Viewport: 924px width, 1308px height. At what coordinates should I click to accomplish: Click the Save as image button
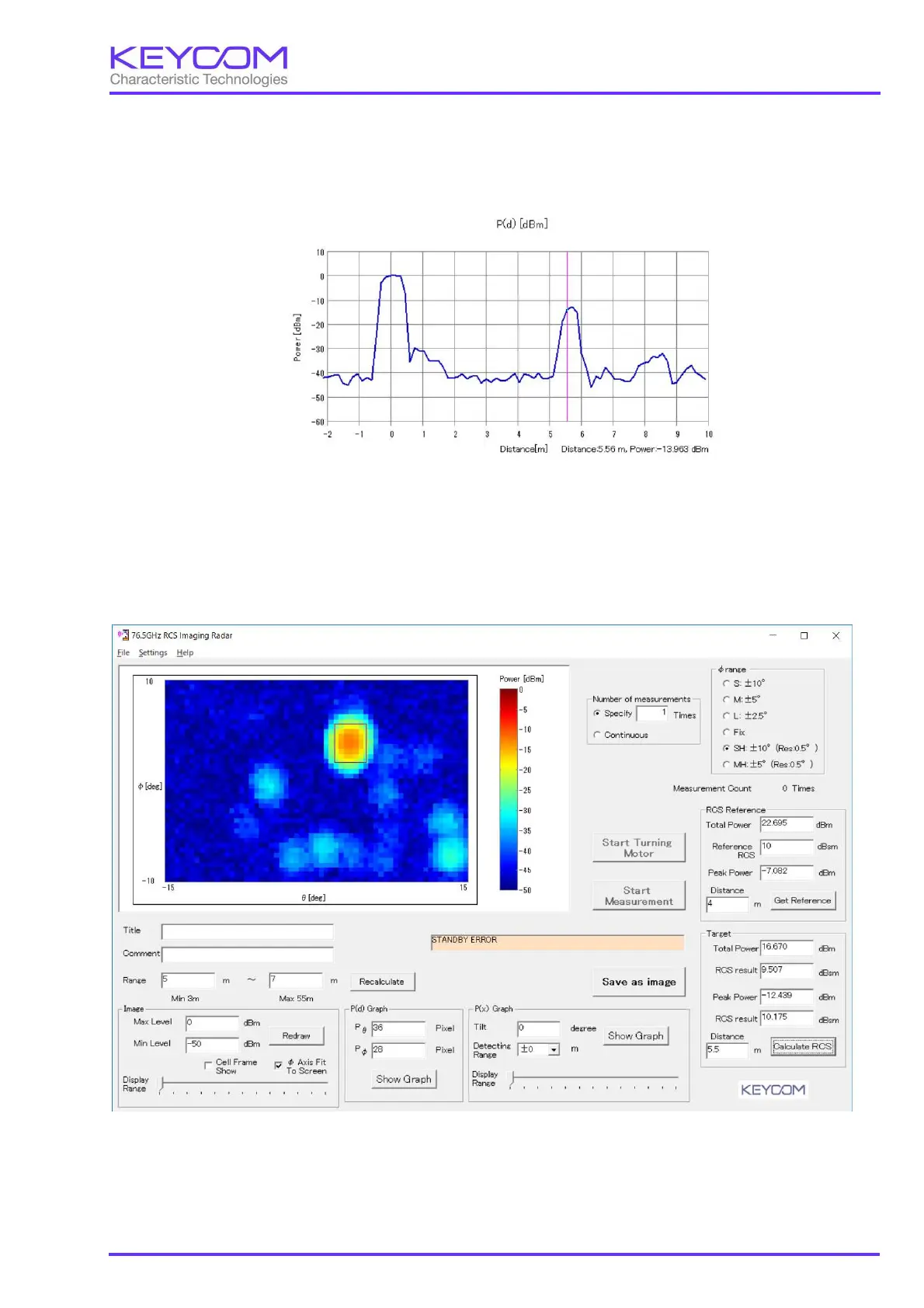pos(639,982)
